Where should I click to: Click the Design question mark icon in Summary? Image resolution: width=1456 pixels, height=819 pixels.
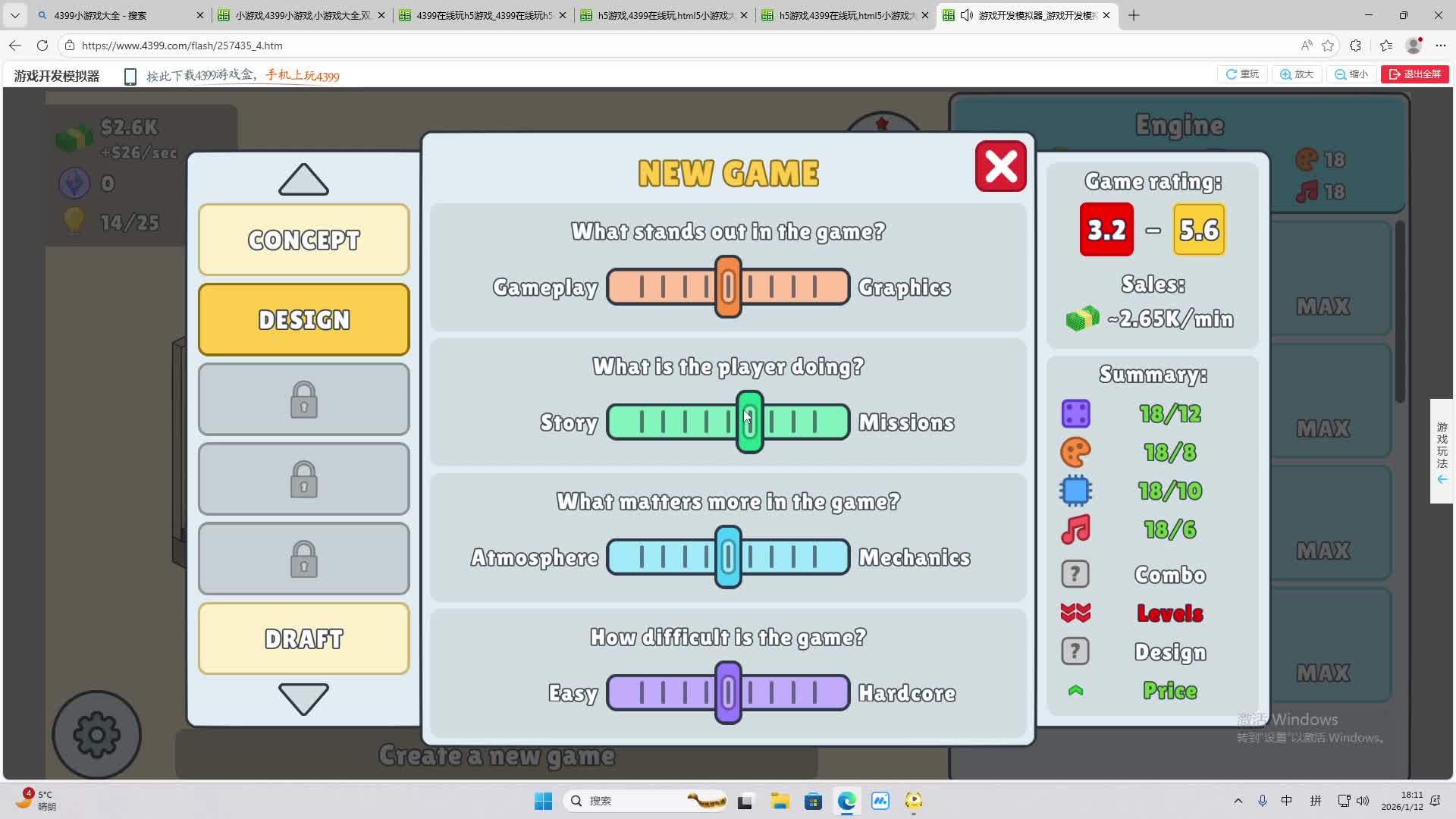tap(1075, 651)
